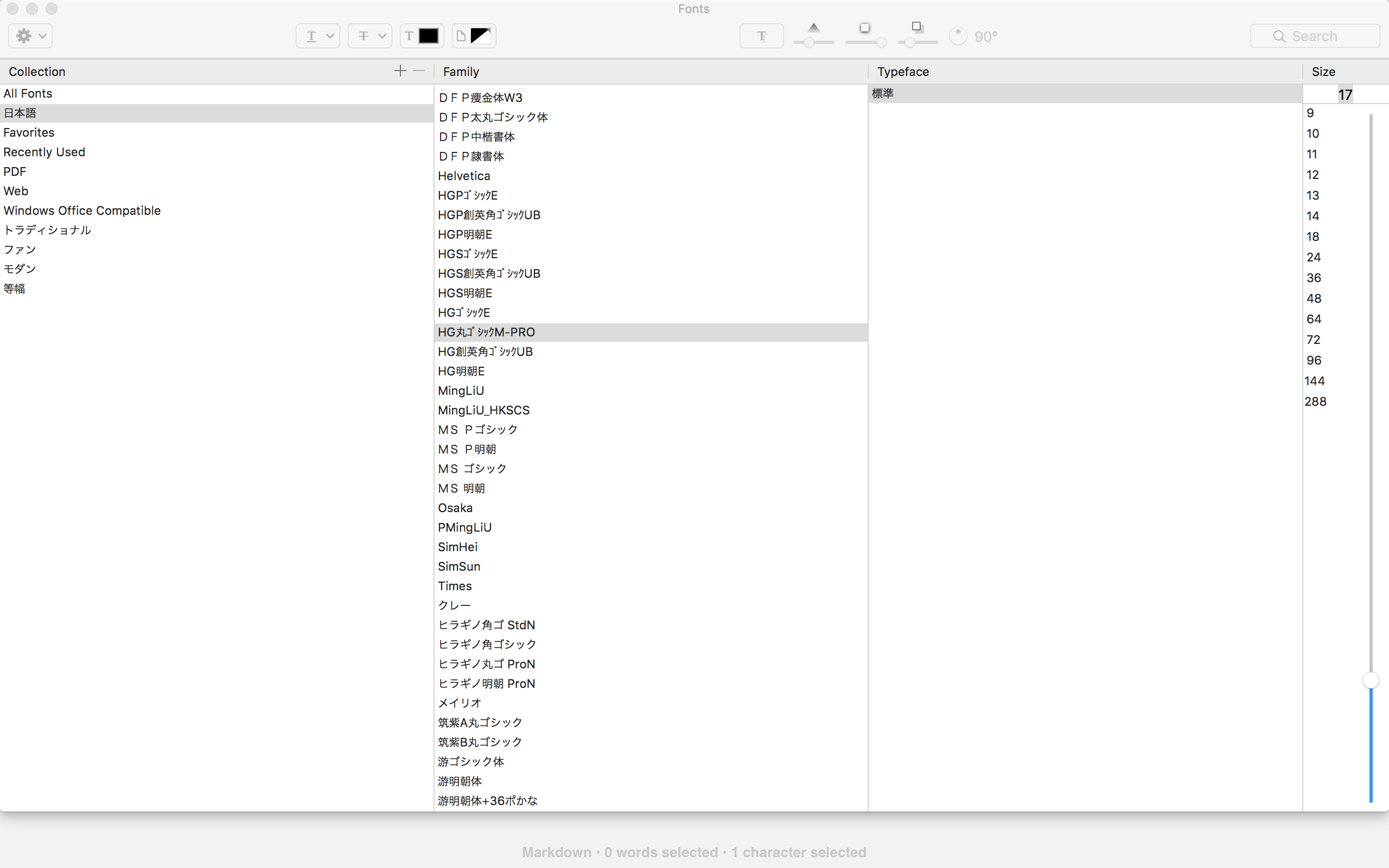Toggle the text shadow button

coord(761,36)
